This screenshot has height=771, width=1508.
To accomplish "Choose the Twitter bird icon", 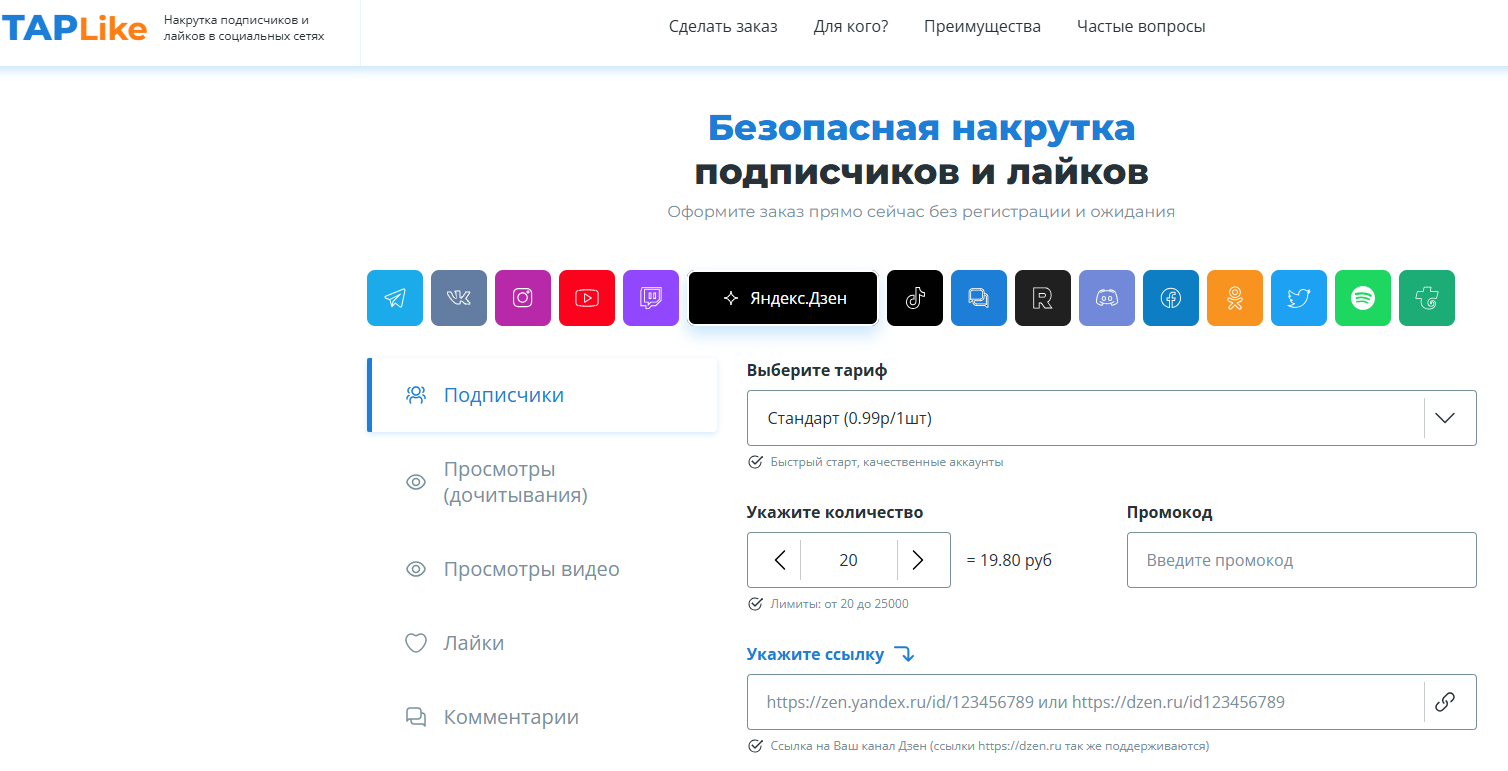I will (x=1299, y=298).
